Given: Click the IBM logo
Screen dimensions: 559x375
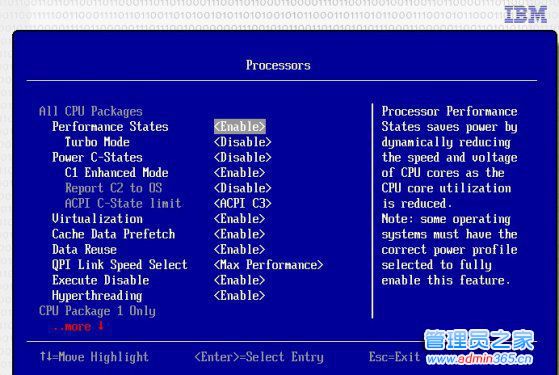Looking at the screenshot, I should pos(526,15).
